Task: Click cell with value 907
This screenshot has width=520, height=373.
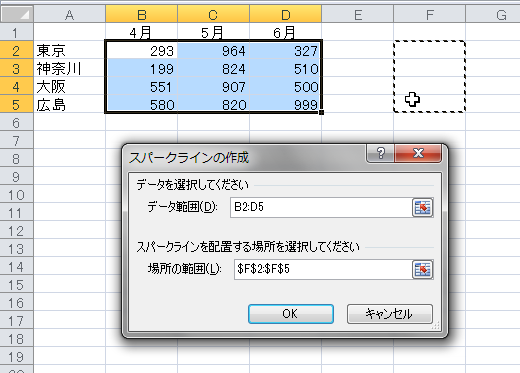Action: (x=213, y=87)
